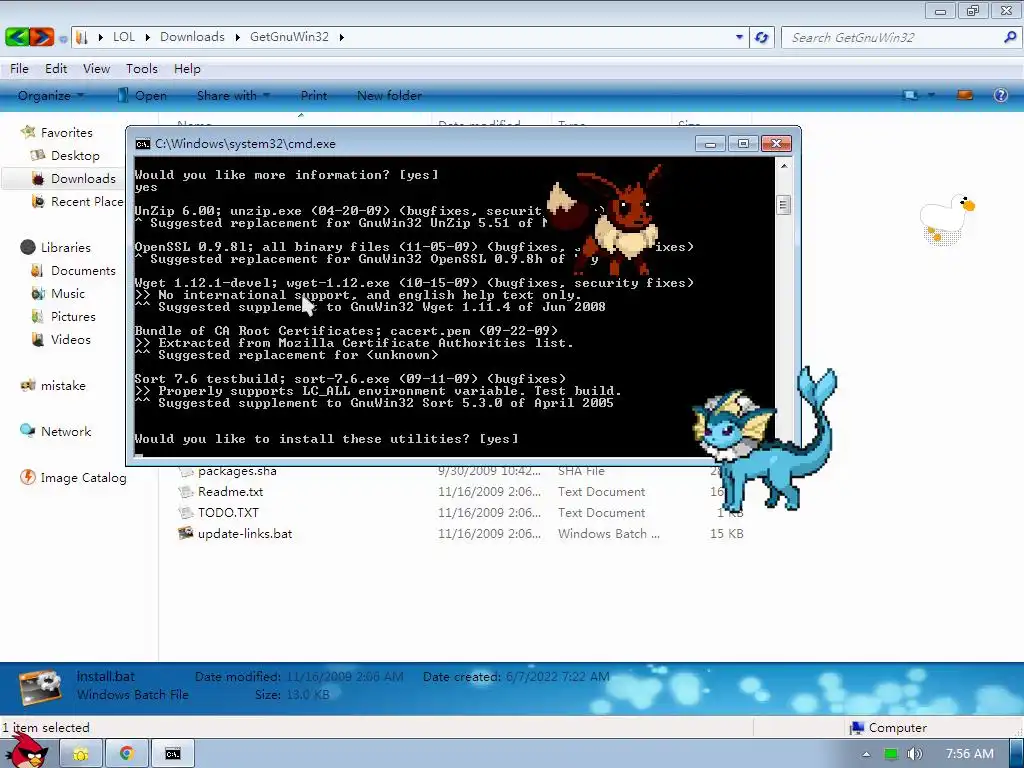1024x768 pixels.
Task: Select the Readme.txt file
Action: (230, 492)
